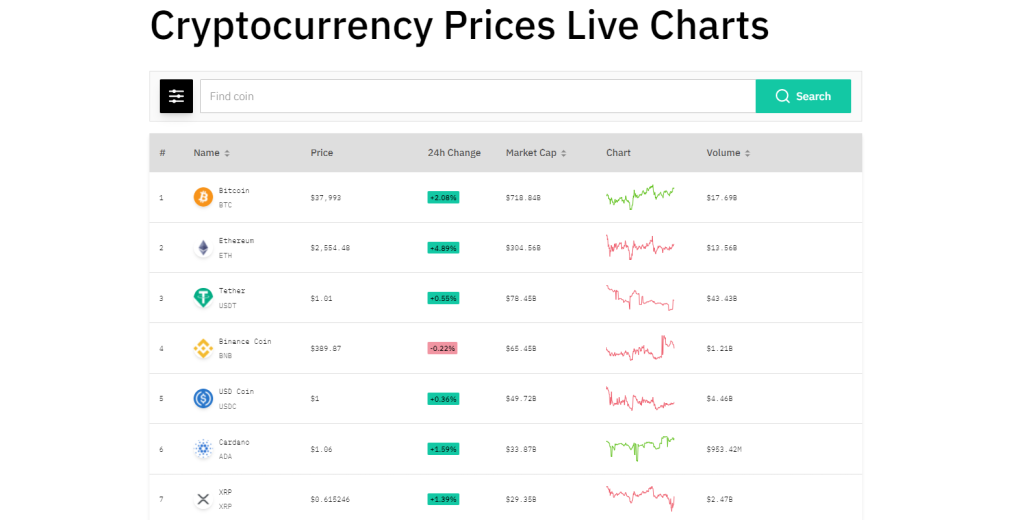The height and width of the screenshot is (520, 1024).
Task: Click the $17.69B volume value
Action: coord(722,197)
